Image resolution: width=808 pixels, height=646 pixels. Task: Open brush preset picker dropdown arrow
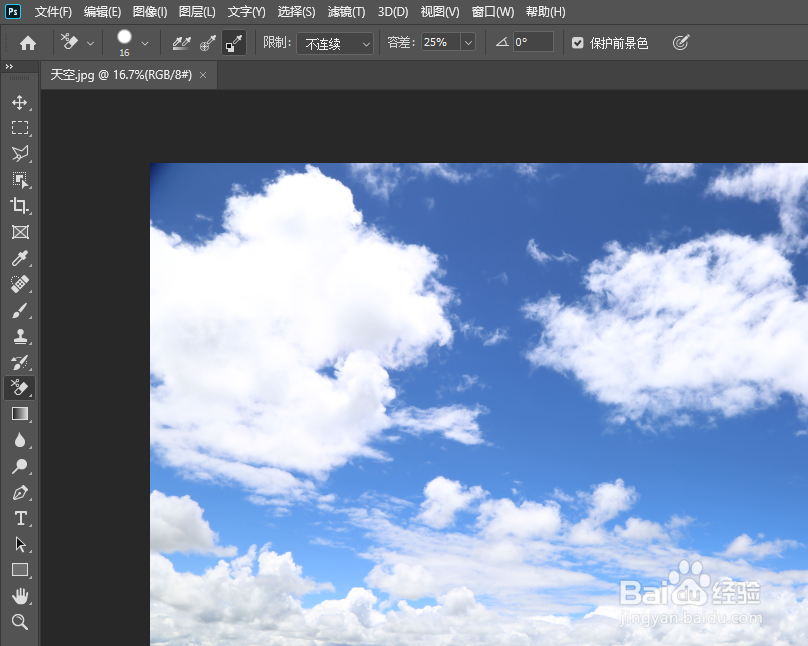[x=145, y=43]
